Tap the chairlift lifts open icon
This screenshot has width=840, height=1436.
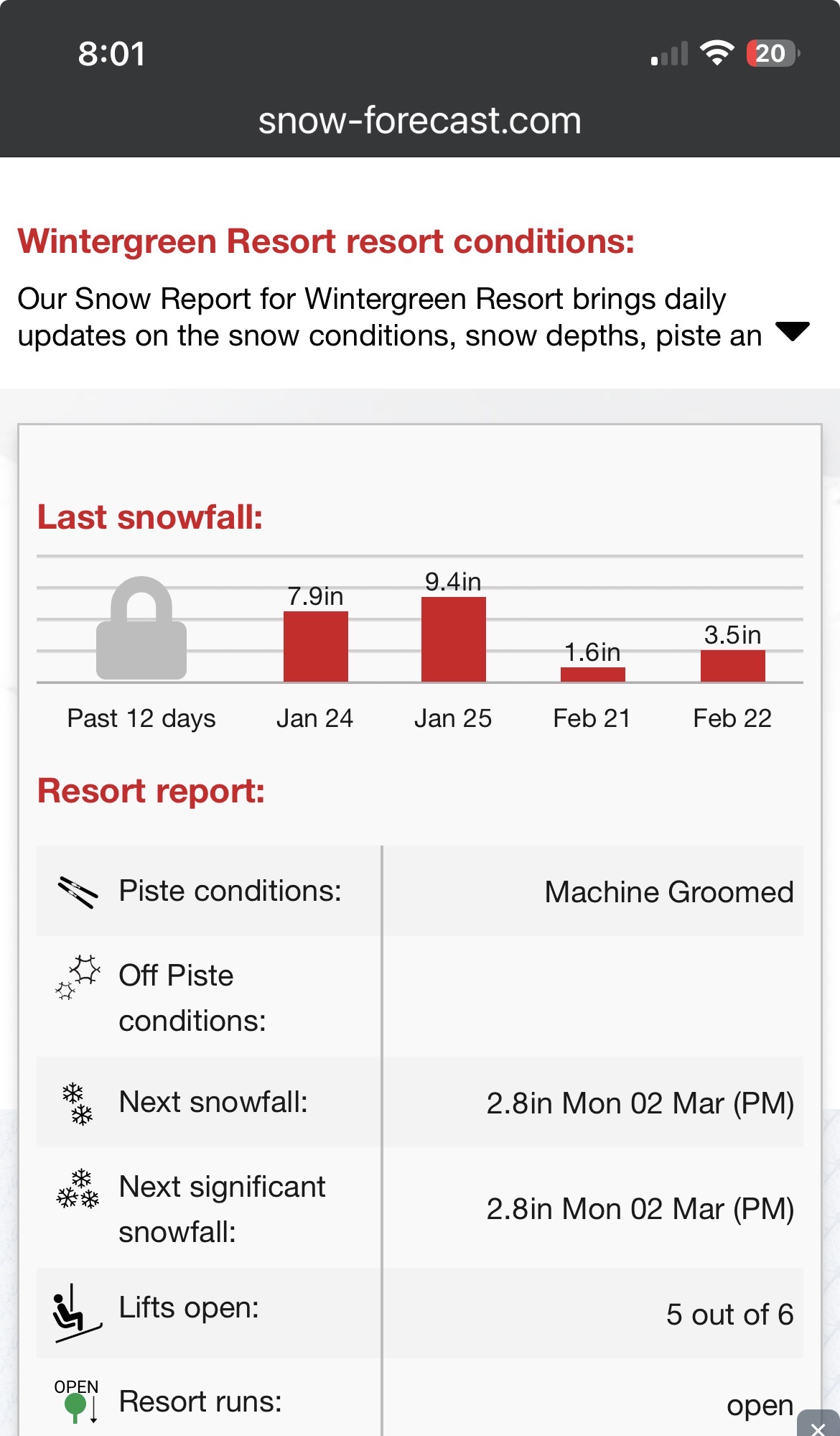pyautogui.click(x=76, y=1313)
